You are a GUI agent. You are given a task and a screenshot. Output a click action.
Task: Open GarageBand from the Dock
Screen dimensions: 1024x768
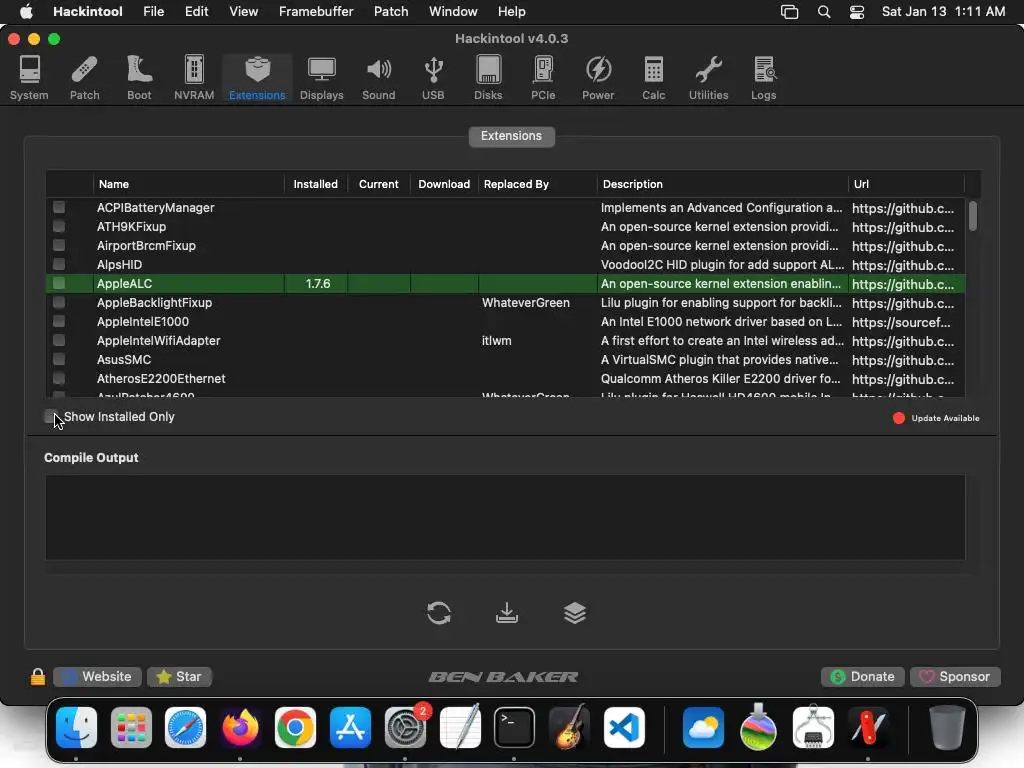pyautogui.click(x=569, y=728)
